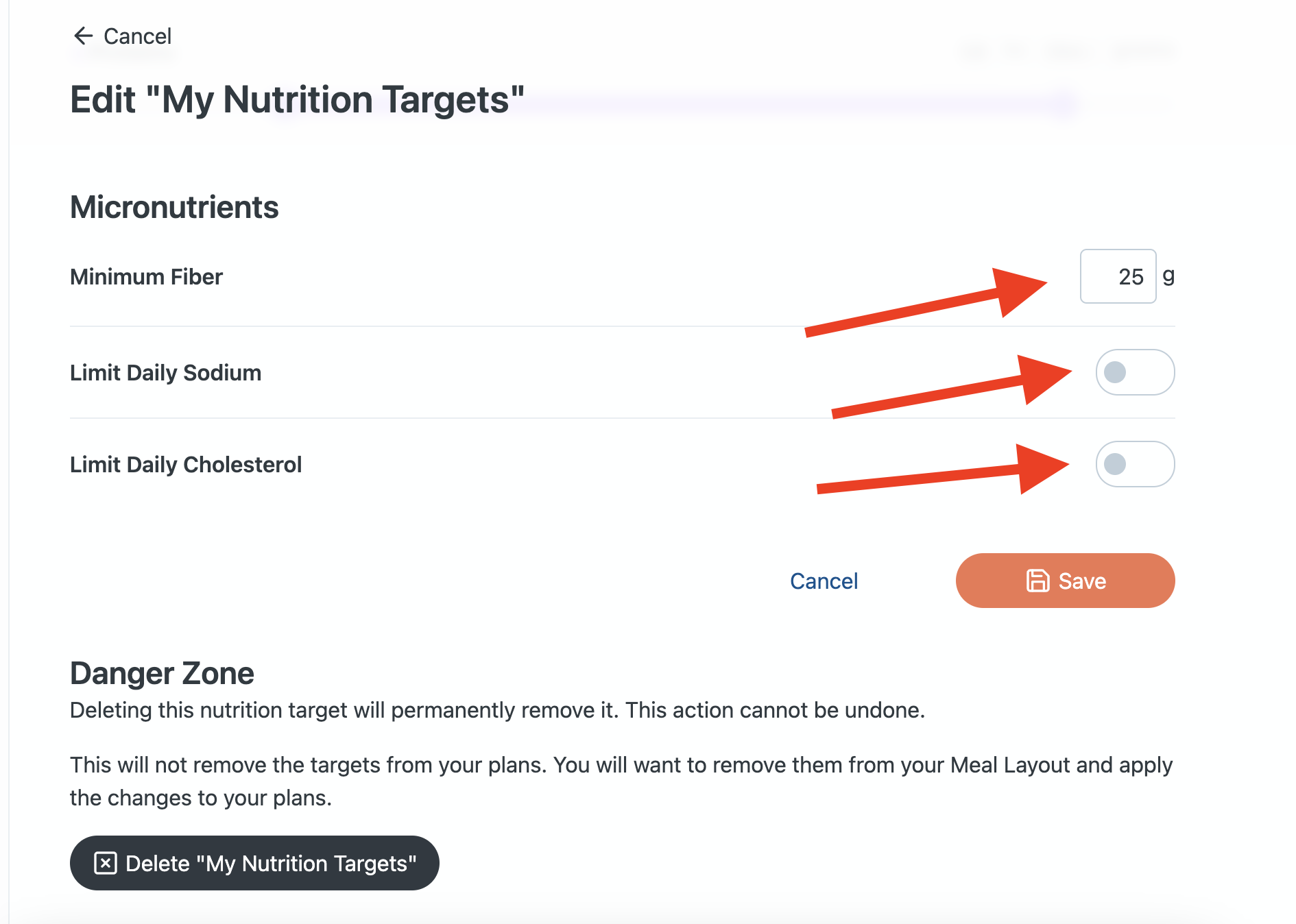1296x924 pixels.
Task: Click the Limit Daily Sodium label
Action: coord(165,373)
